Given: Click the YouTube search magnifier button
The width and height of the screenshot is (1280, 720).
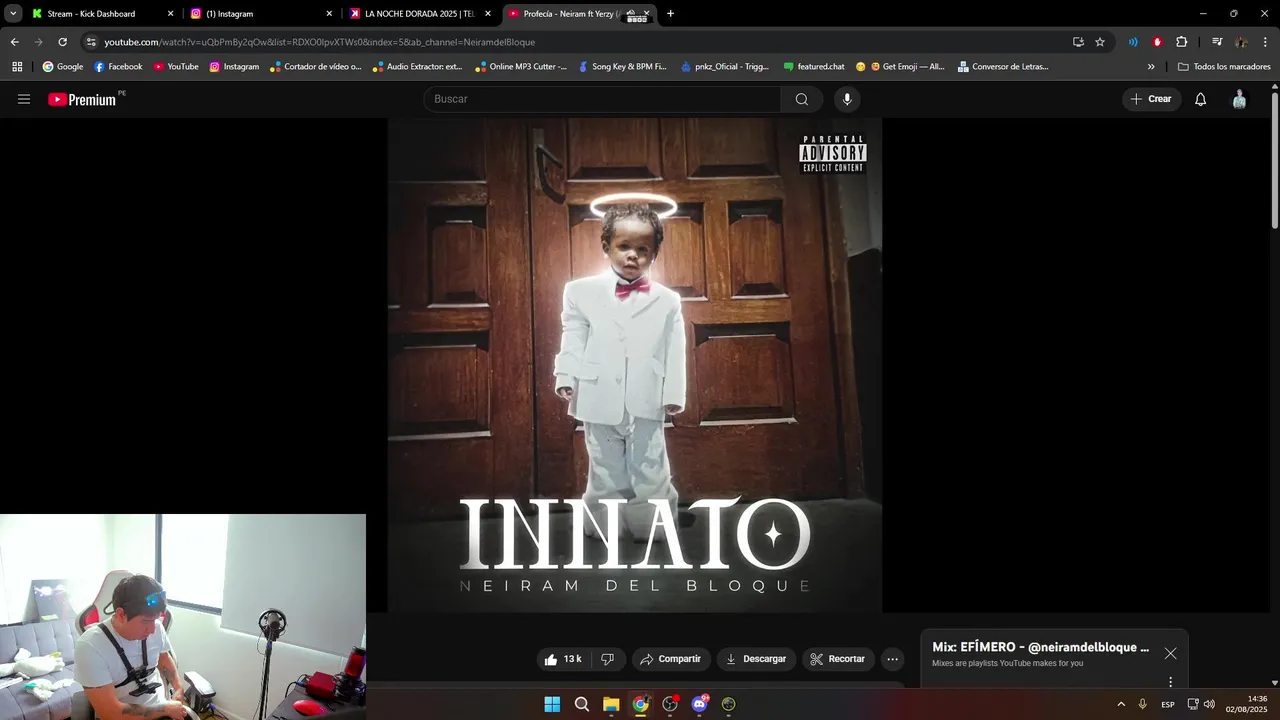Looking at the screenshot, I should click(x=802, y=99).
